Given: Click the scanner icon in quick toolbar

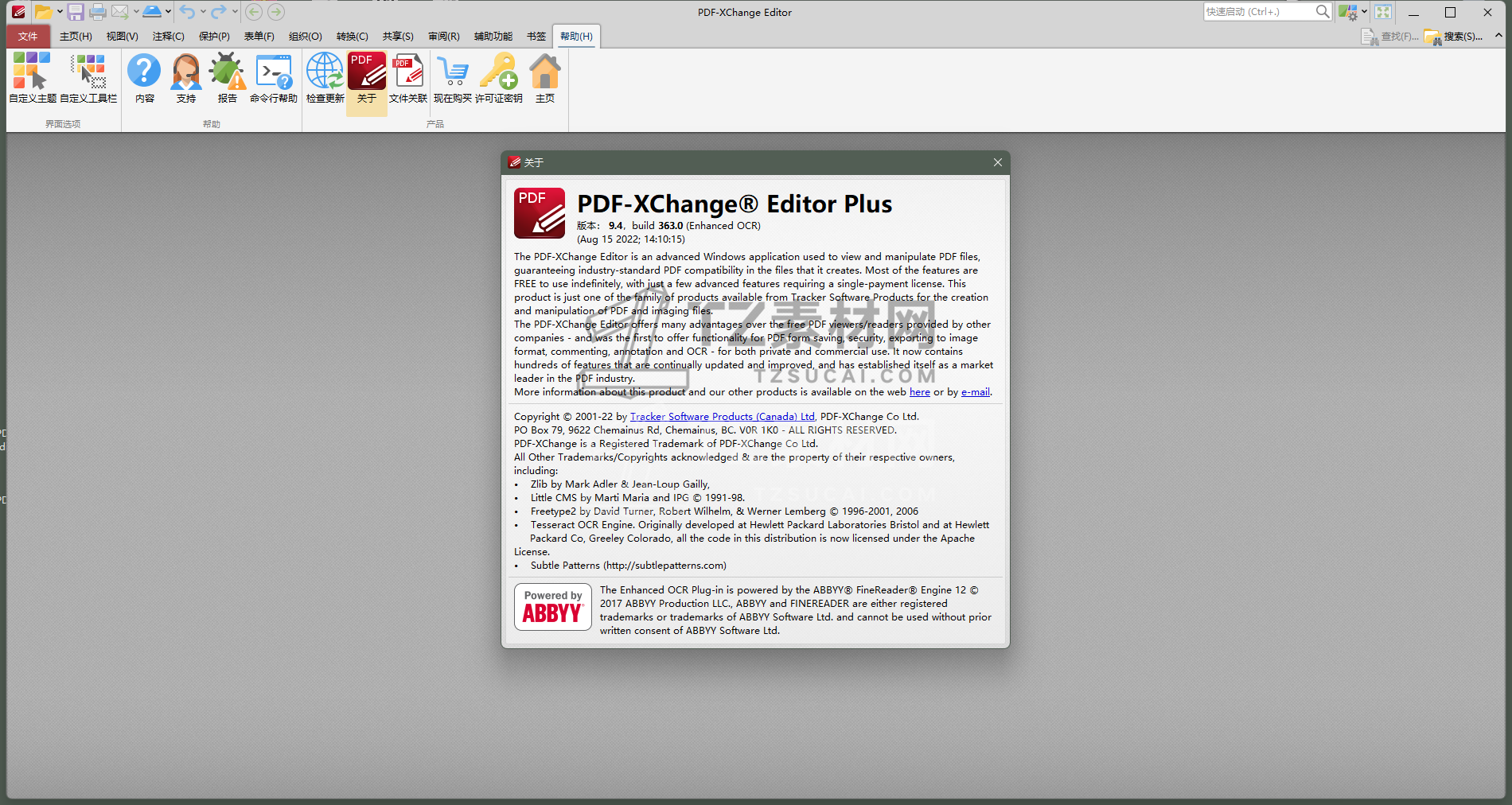Looking at the screenshot, I should tap(152, 12).
